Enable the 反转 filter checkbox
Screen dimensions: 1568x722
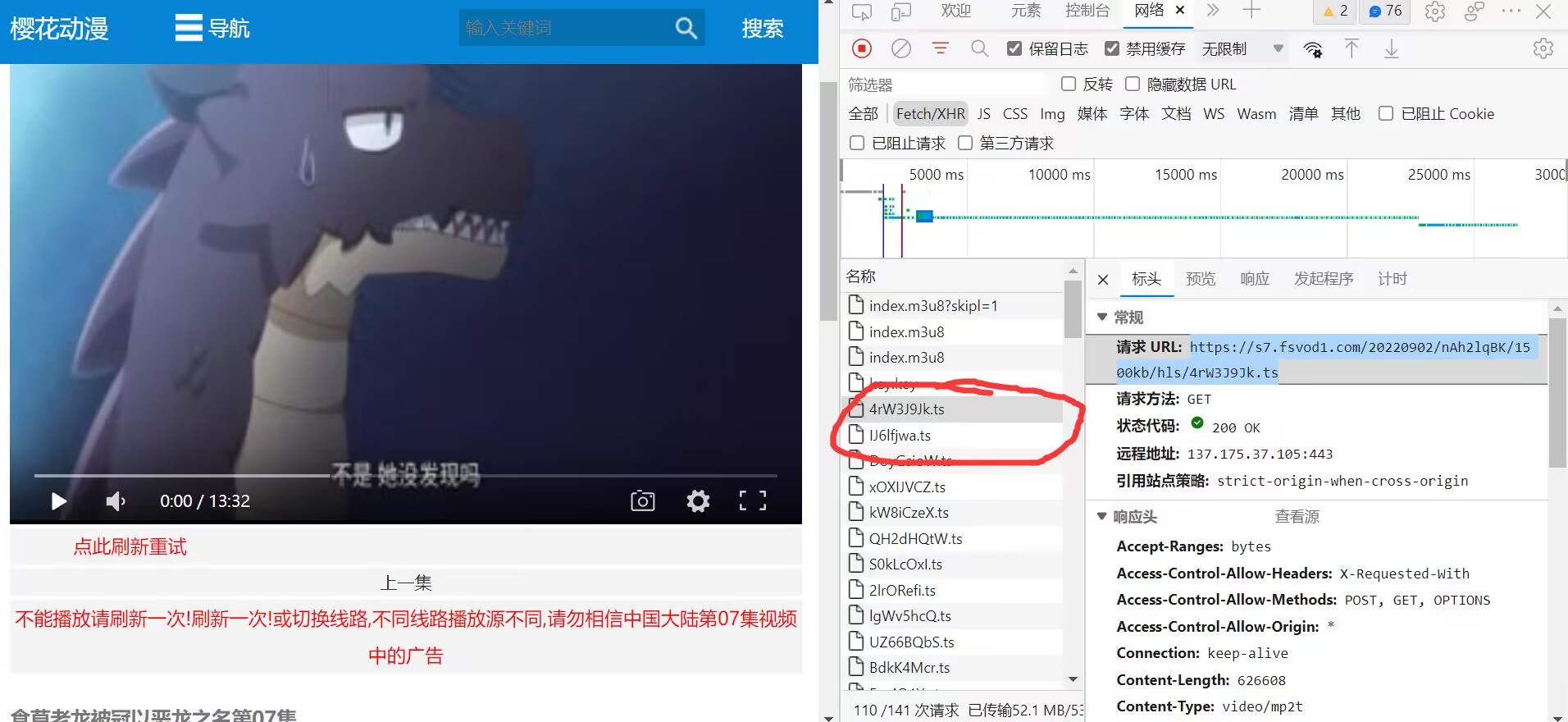tap(1069, 84)
